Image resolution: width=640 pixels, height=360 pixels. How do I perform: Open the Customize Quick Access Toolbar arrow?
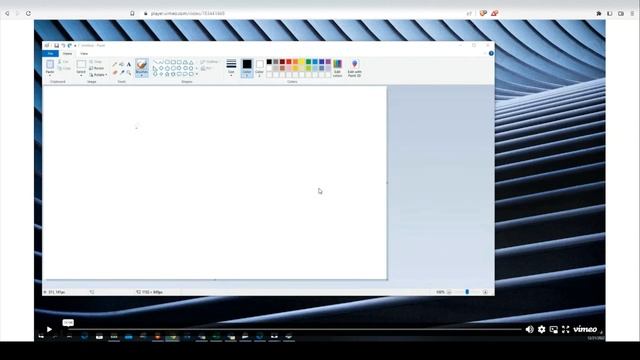pyautogui.click(x=75, y=46)
